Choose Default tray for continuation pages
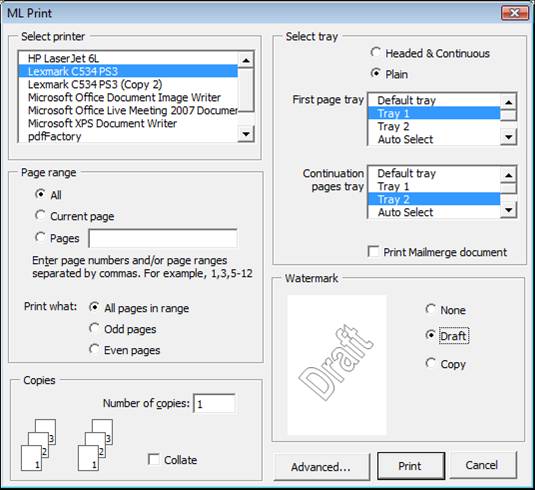535x490 pixels. [434, 173]
